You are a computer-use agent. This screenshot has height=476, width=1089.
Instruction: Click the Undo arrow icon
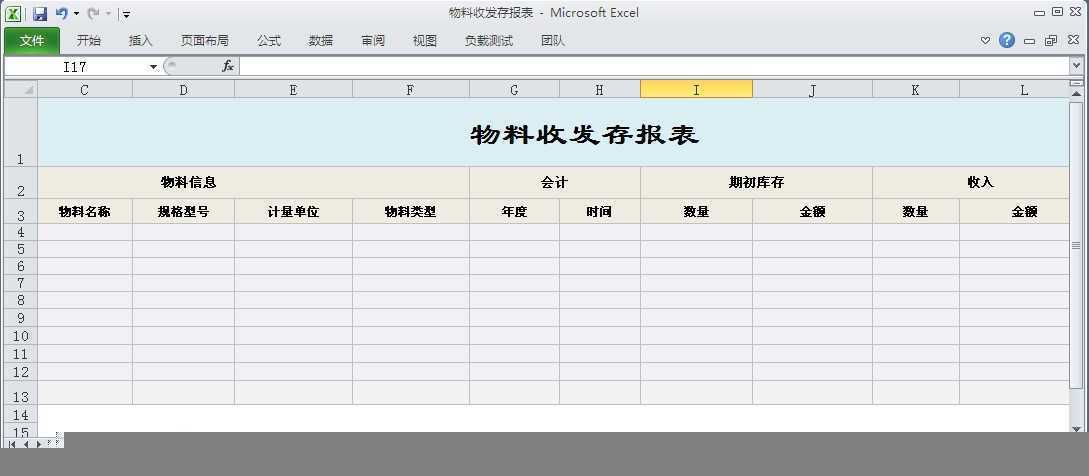(x=61, y=13)
